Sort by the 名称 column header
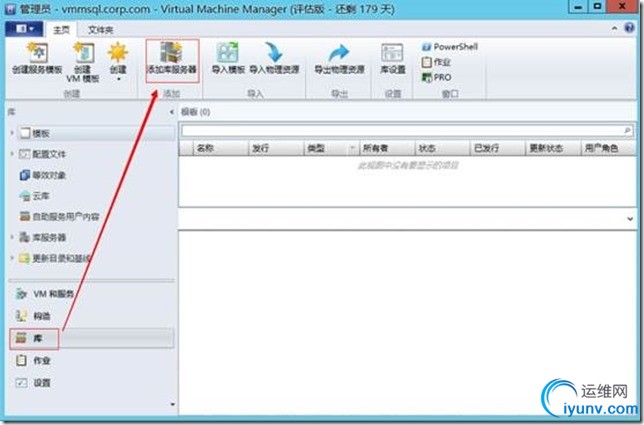 [221, 148]
